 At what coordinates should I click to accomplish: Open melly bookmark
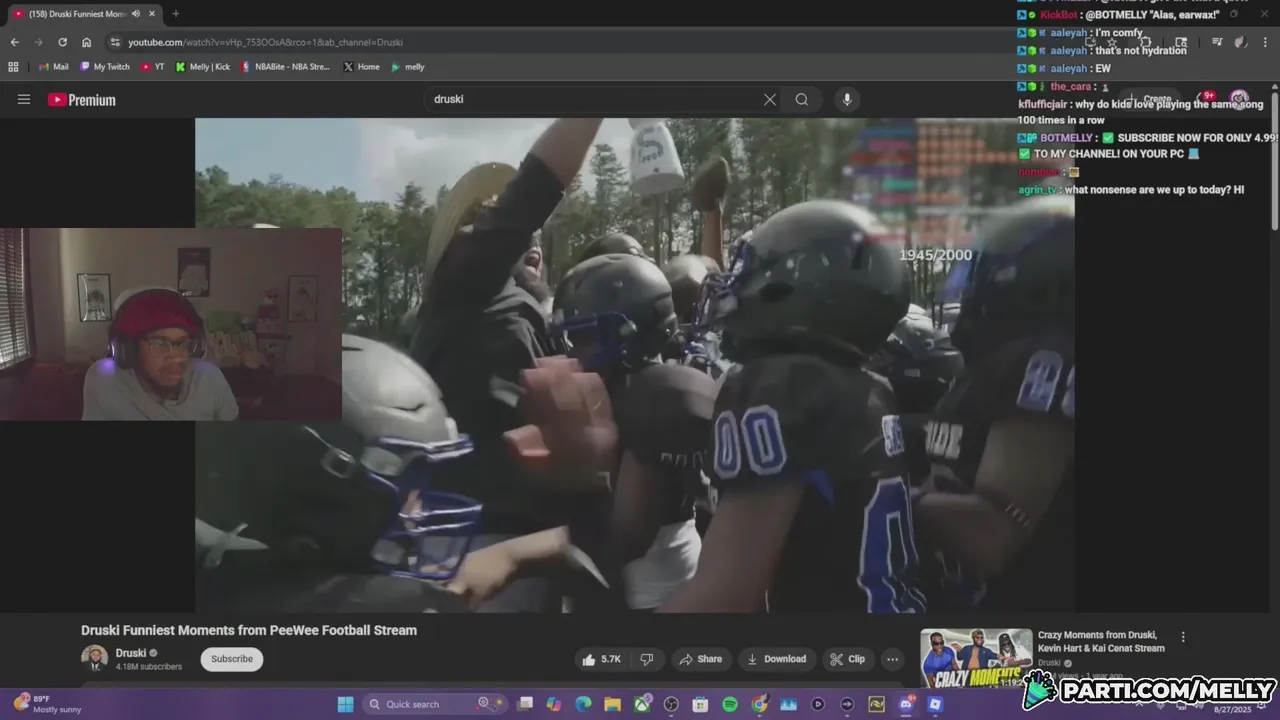(x=408, y=67)
